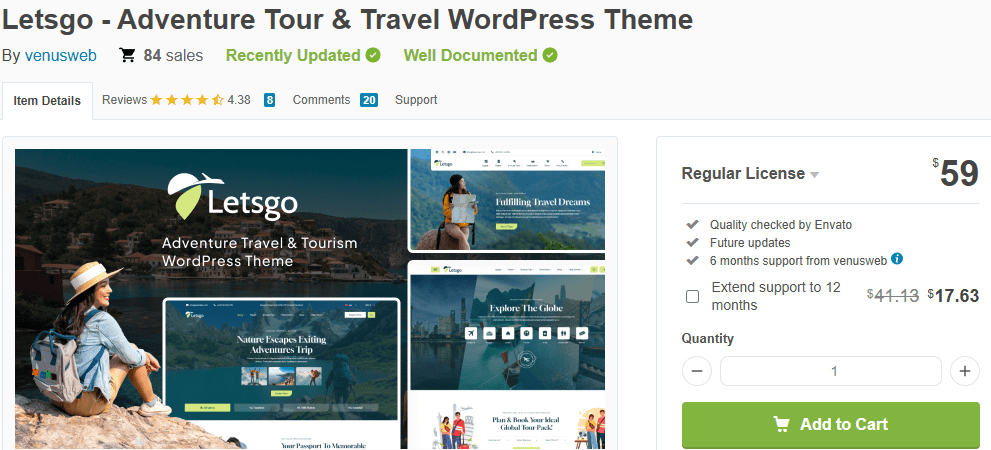This screenshot has height=450, width=991.
Task: Click the comments count badge 20
Action: pos(369,100)
